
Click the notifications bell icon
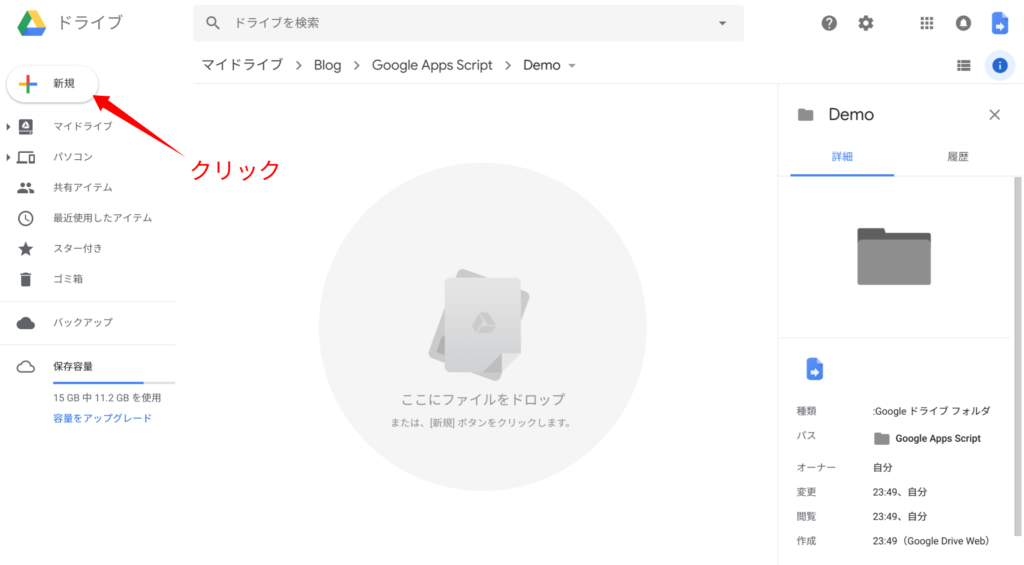click(963, 23)
